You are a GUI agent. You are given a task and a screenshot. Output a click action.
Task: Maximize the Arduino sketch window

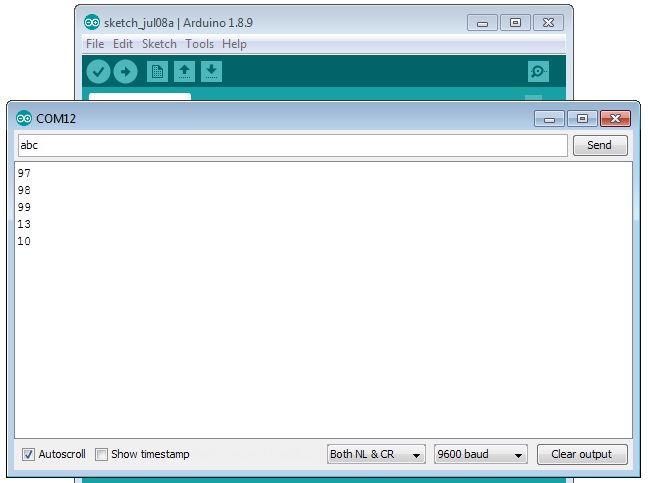515,23
